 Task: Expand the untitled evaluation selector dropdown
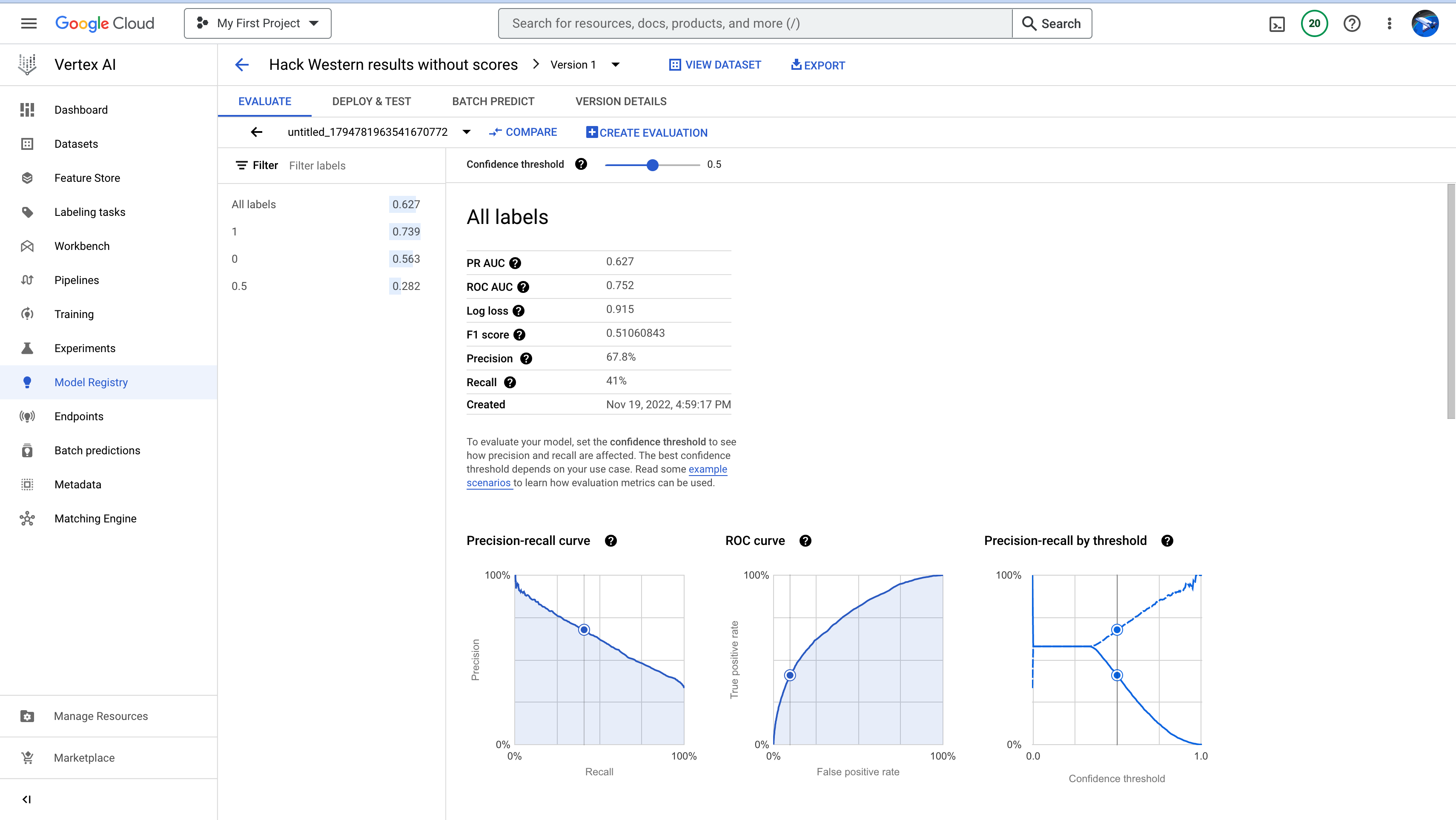click(466, 132)
